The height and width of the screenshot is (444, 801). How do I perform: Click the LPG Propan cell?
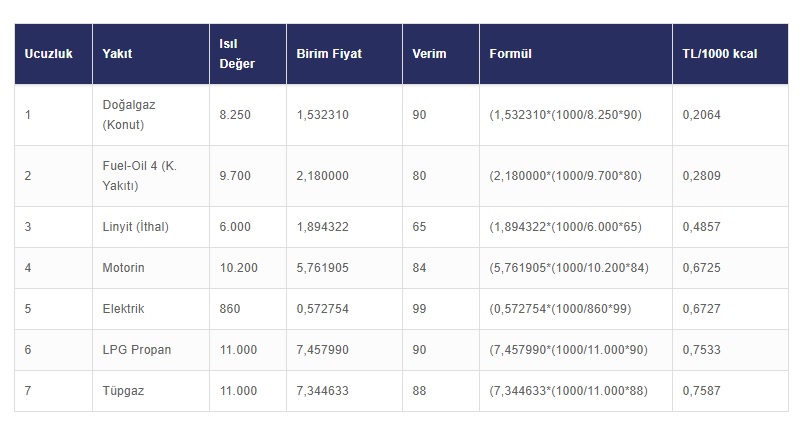(136, 350)
